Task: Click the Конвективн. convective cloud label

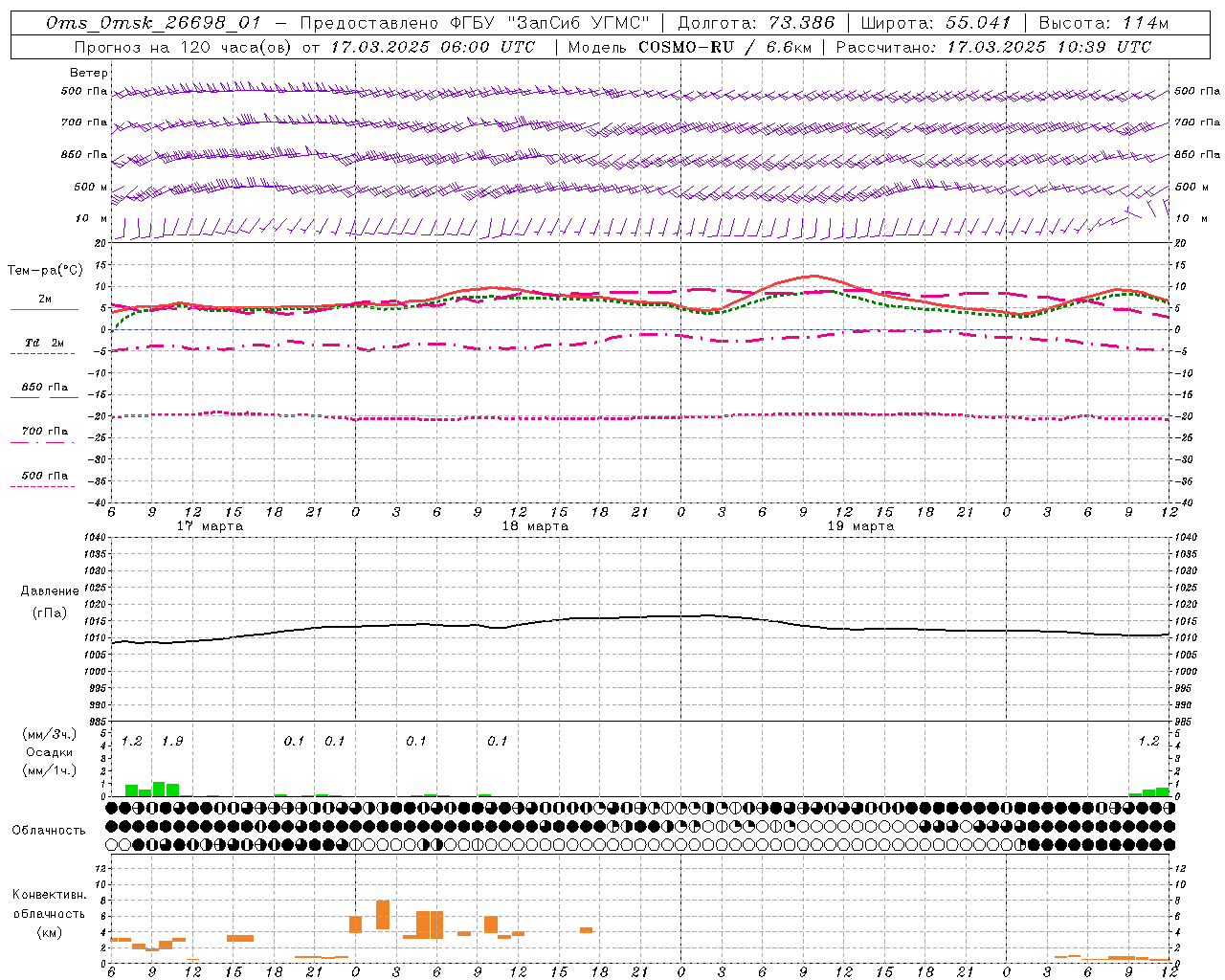Action: pyautogui.click(x=50, y=895)
